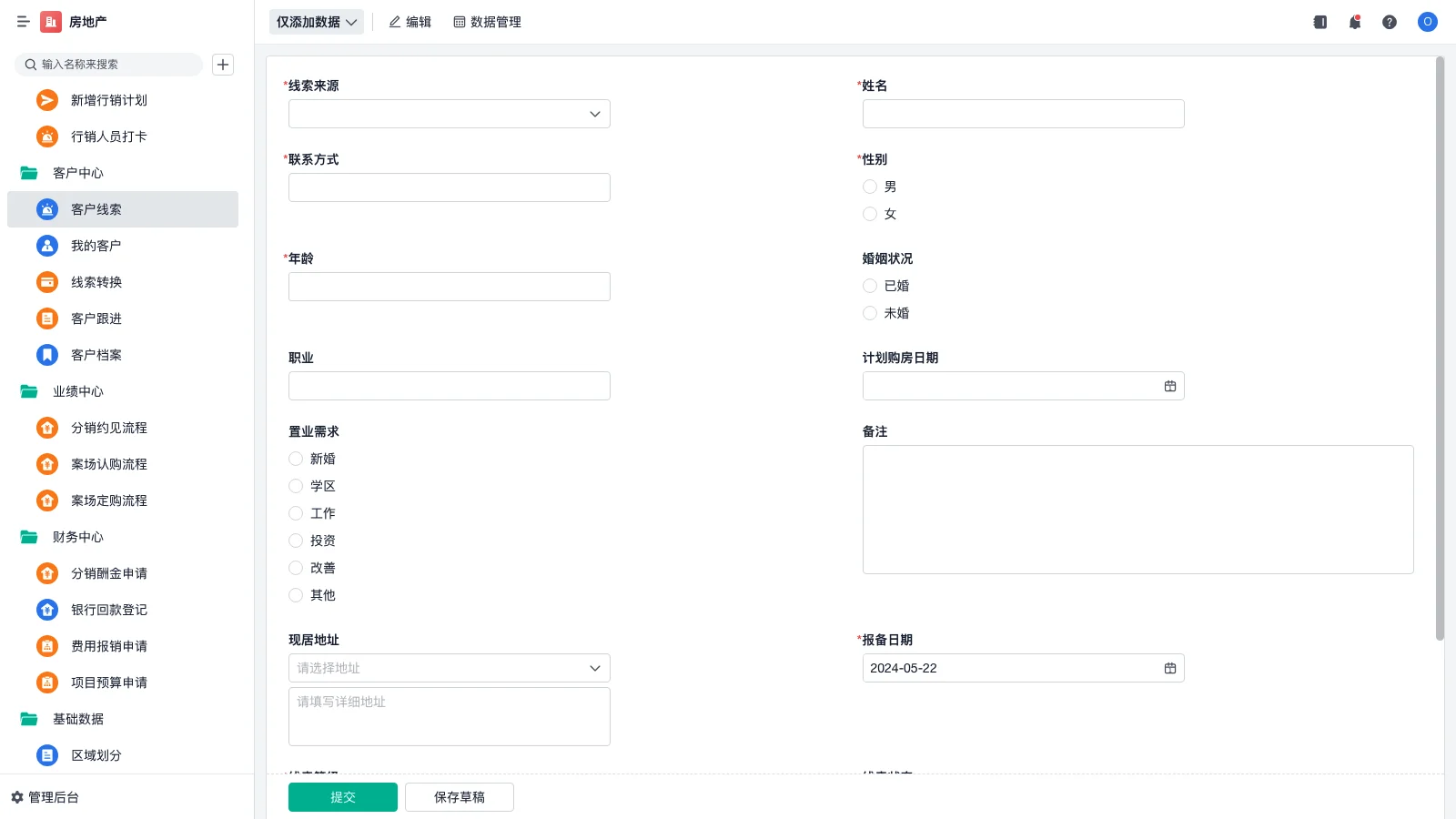Save a draft with 保存草稿
The height and width of the screenshot is (819, 1456).
tap(459, 796)
